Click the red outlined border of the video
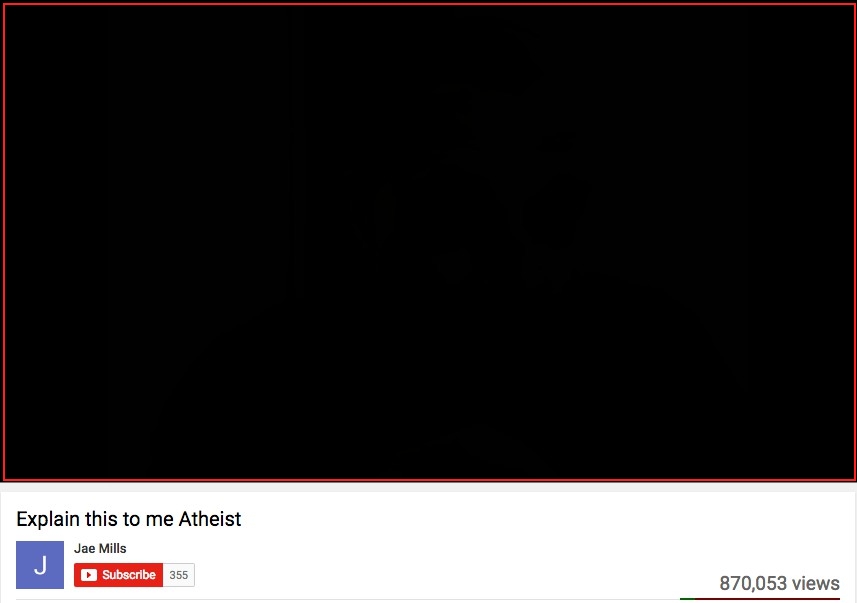857x603 pixels. click(429, 4)
